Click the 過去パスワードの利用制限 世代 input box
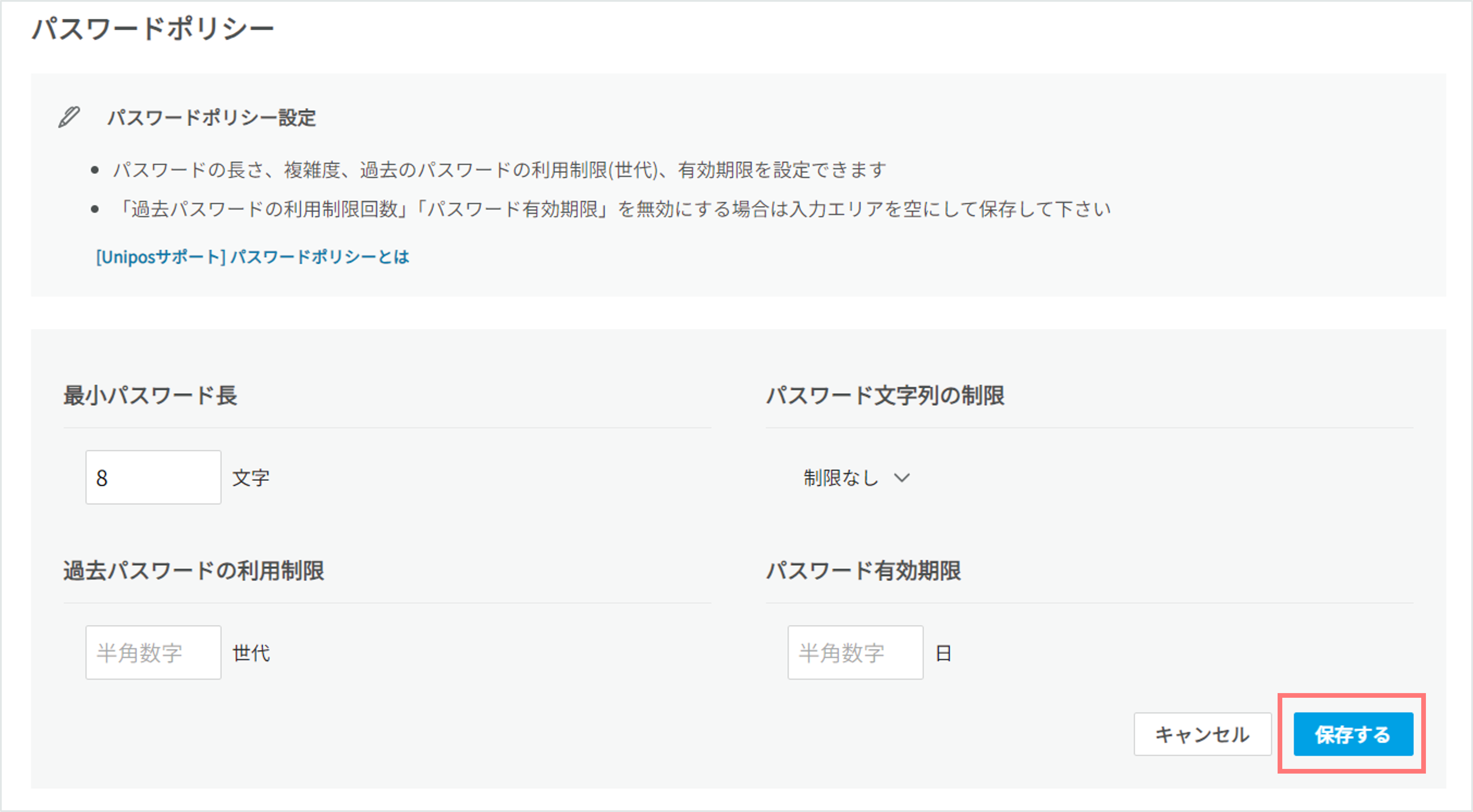This screenshot has height=812, width=1473. [x=153, y=652]
